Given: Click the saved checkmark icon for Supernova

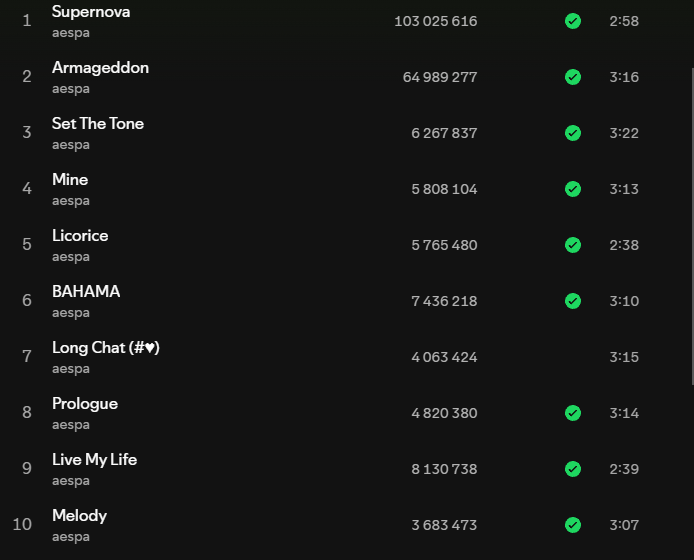Looking at the screenshot, I should (x=573, y=21).
